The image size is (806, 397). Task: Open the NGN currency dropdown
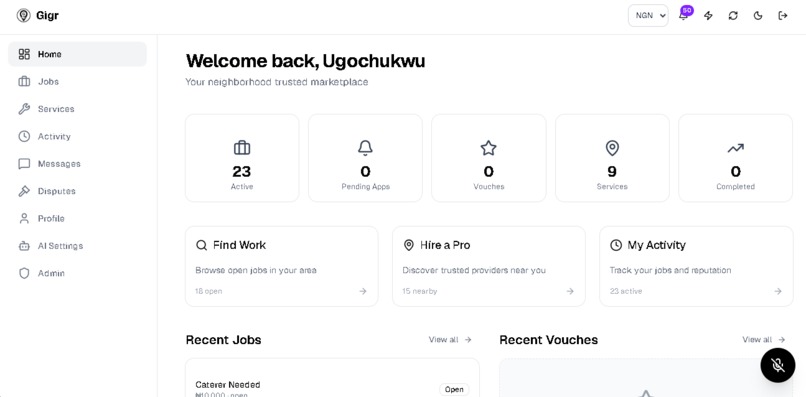[648, 15]
